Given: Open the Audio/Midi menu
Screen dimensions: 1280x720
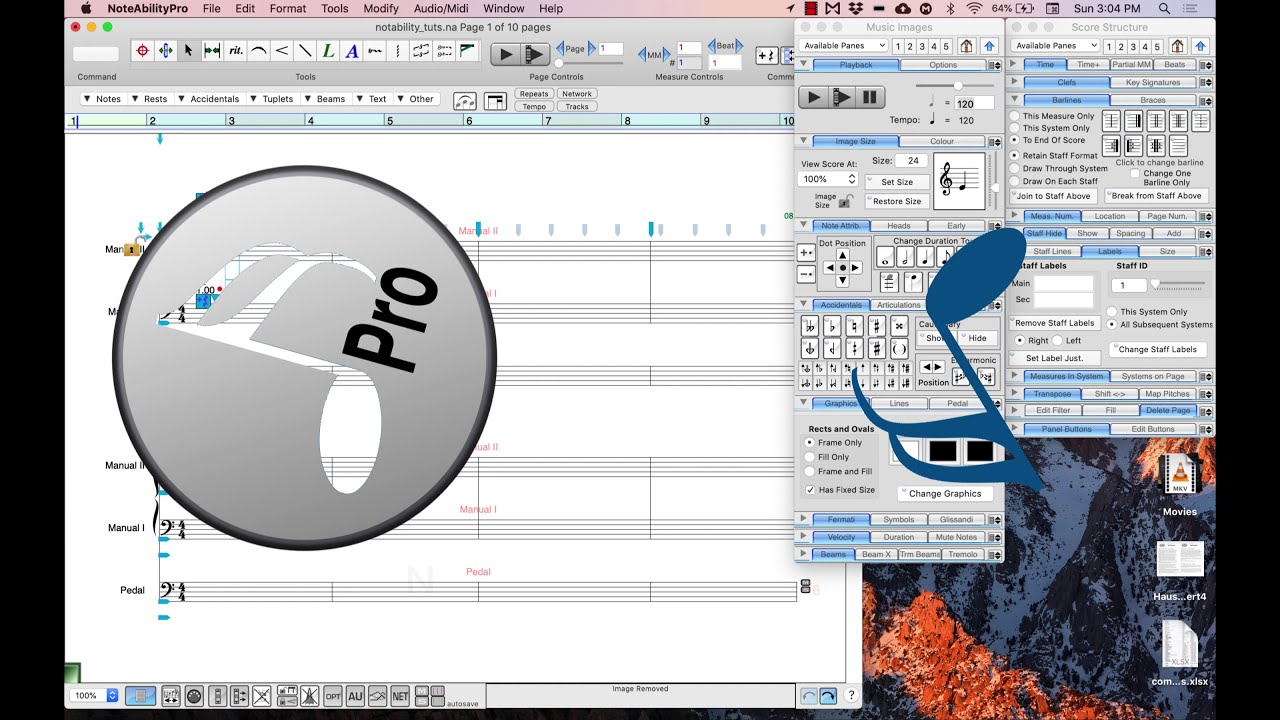Looking at the screenshot, I should (x=441, y=8).
